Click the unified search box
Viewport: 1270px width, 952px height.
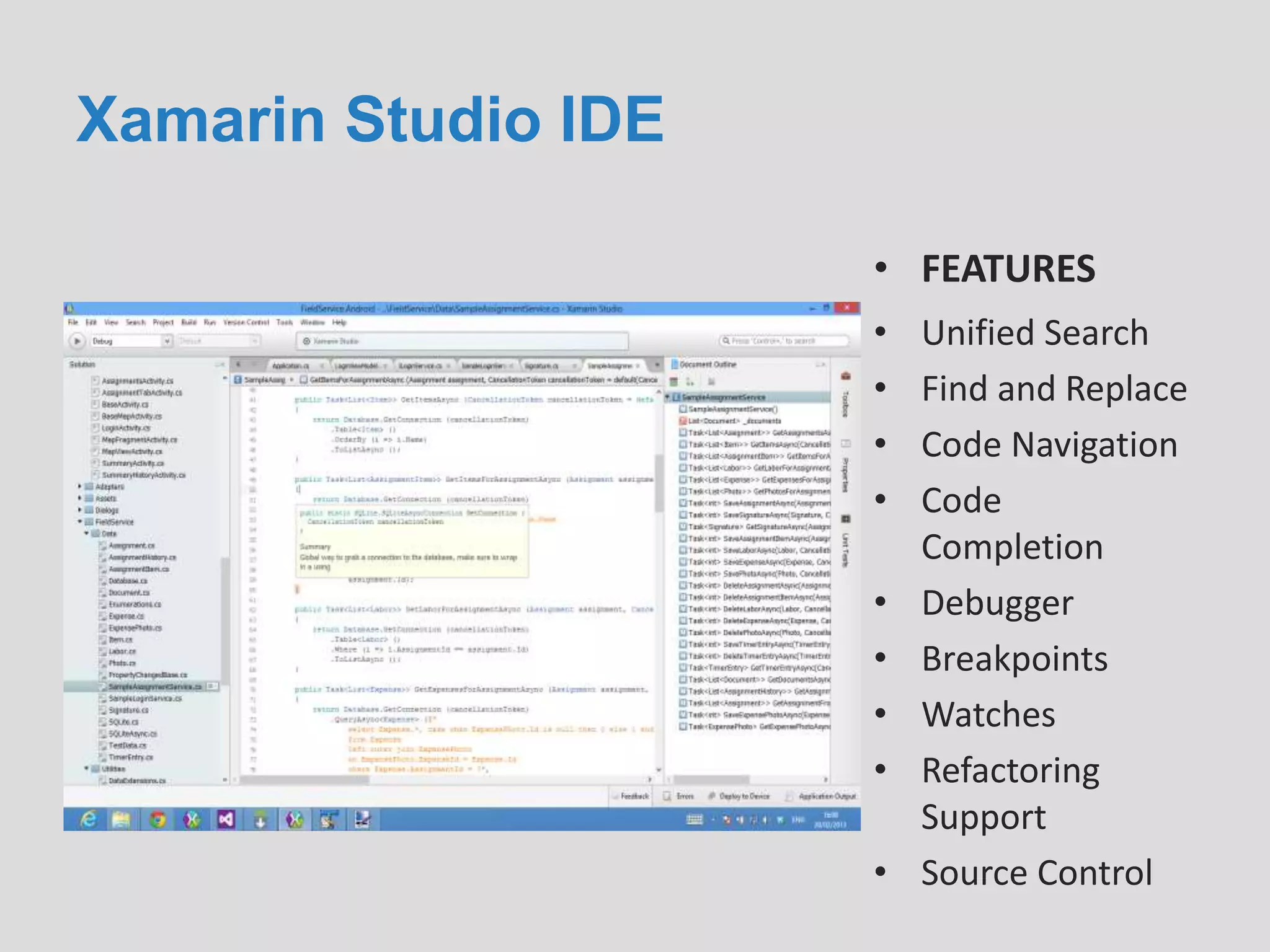(784, 341)
